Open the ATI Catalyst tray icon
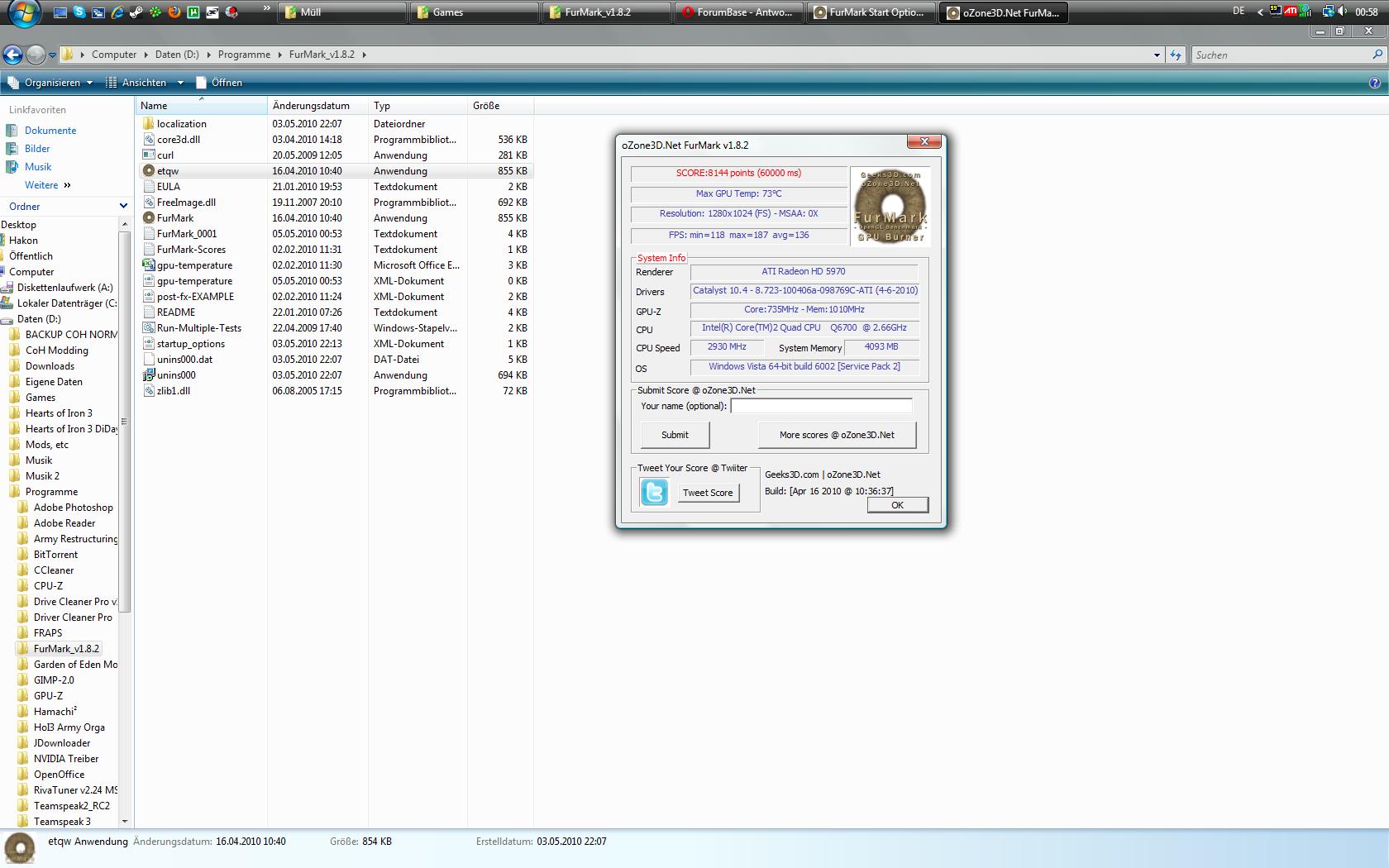 point(1290,11)
